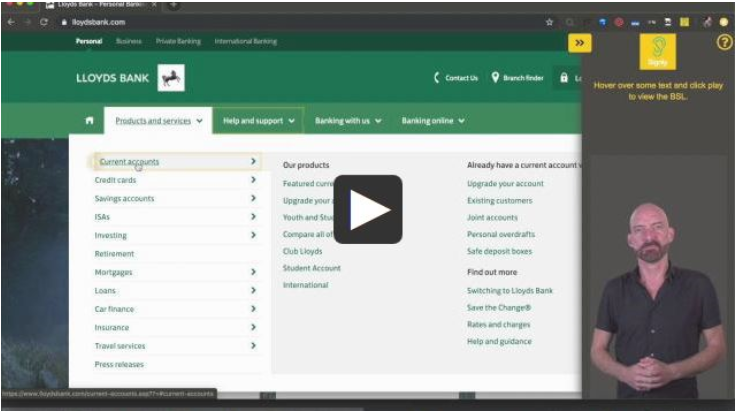Expand the Investing menu item
Viewport: 737px width, 411px height.
click(x=177, y=235)
